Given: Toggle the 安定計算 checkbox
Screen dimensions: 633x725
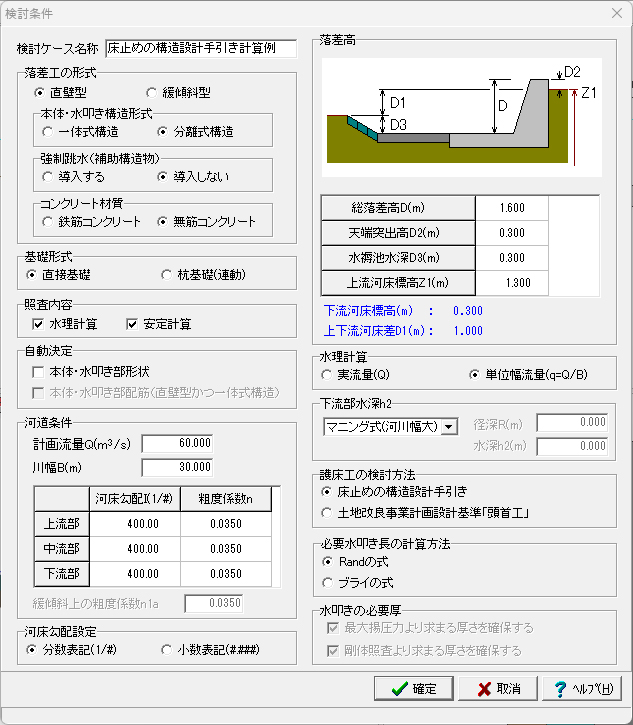Looking at the screenshot, I should 132,323.
